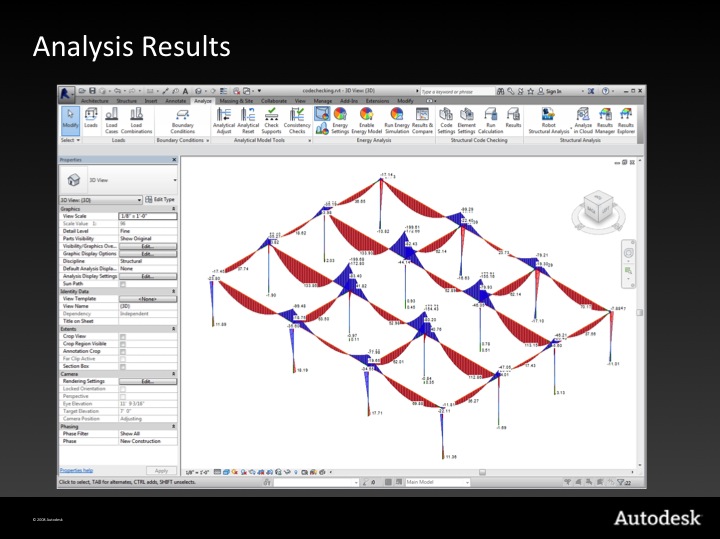
Task: Open Code Settings
Action: 446,121
